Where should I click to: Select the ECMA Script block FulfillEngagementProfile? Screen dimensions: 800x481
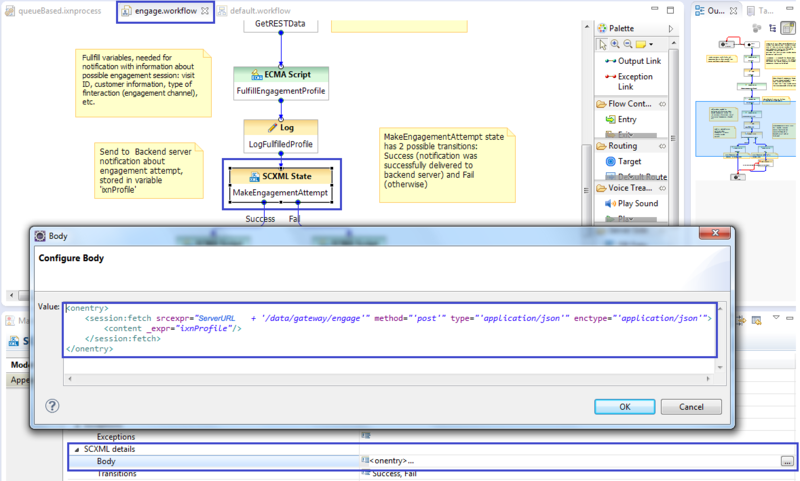(280, 83)
